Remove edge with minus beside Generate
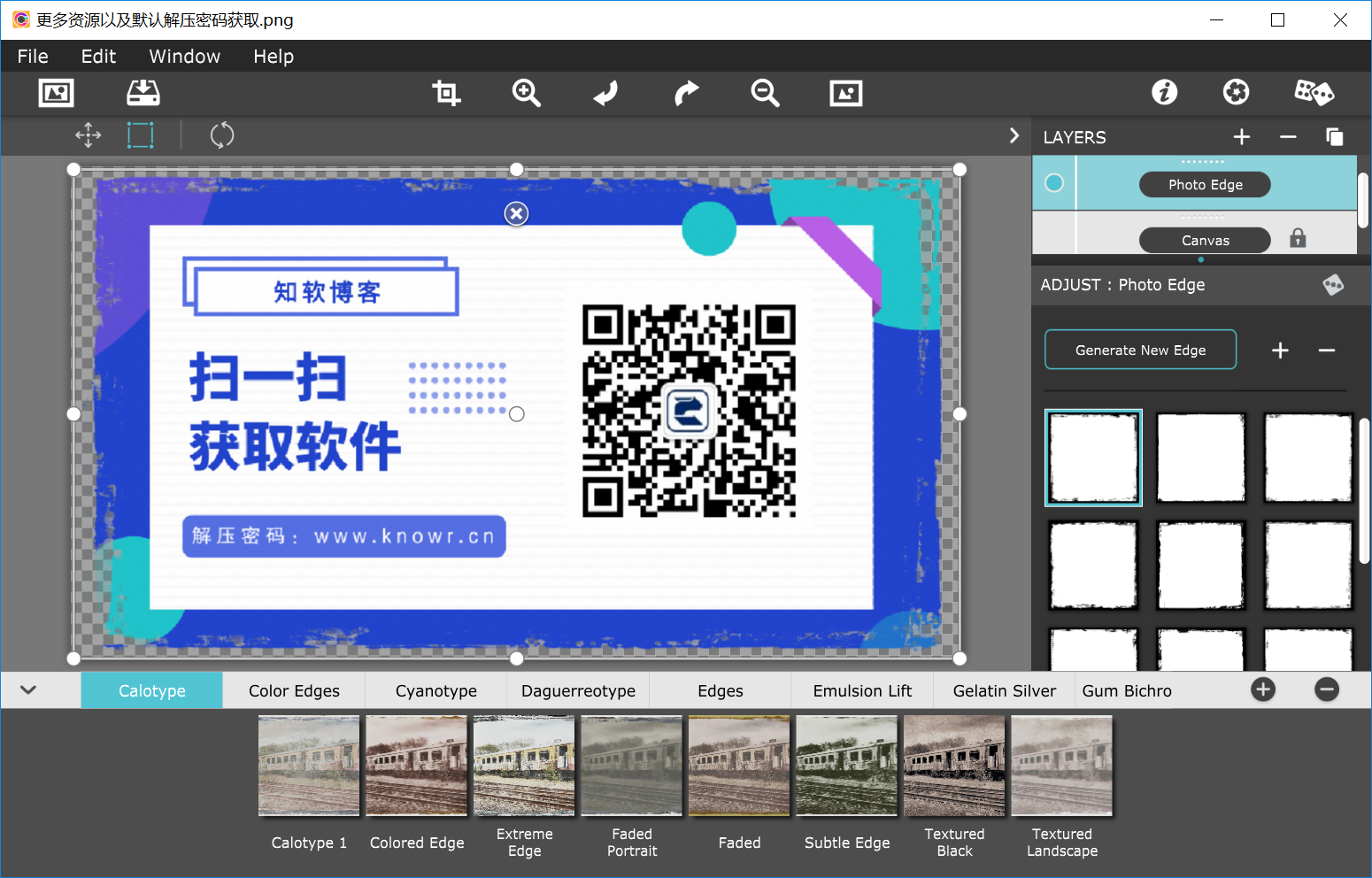 coord(1326,350)
